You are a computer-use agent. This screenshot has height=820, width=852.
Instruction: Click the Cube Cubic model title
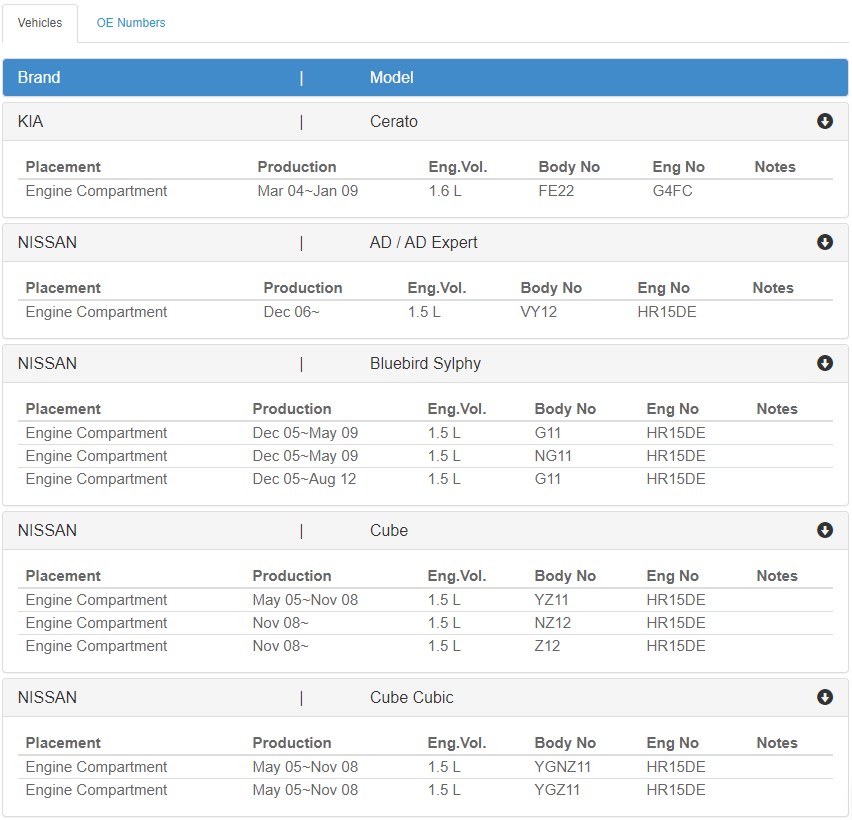tap(411, 697)
